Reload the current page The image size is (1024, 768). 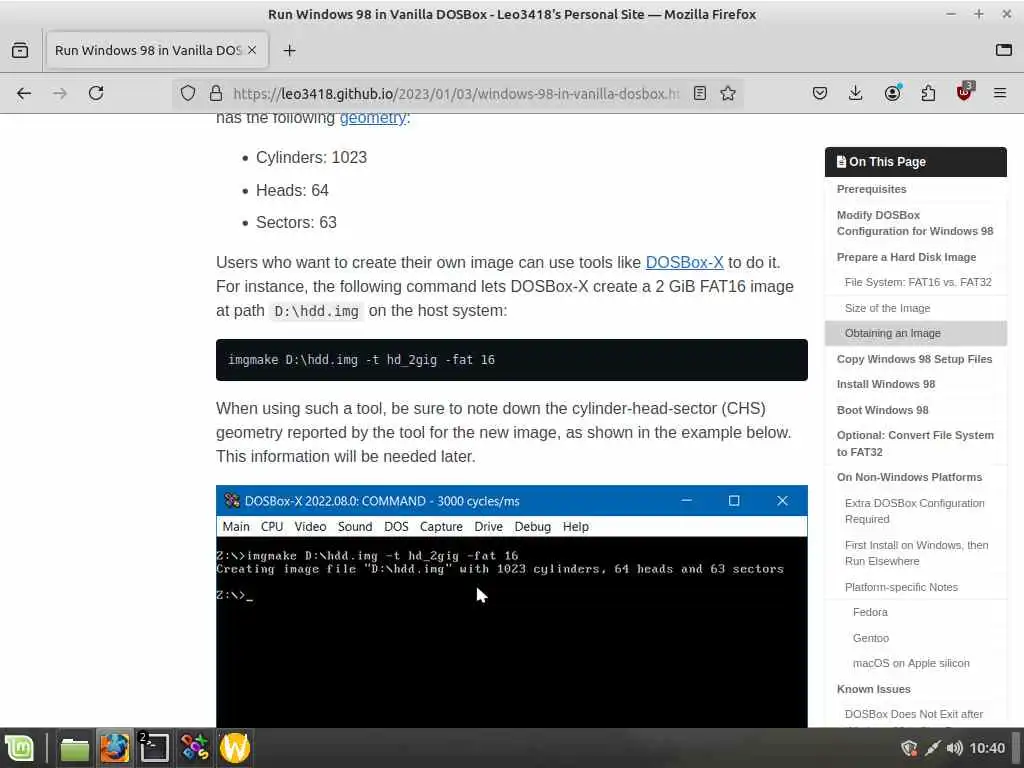(x=96, y=93)
